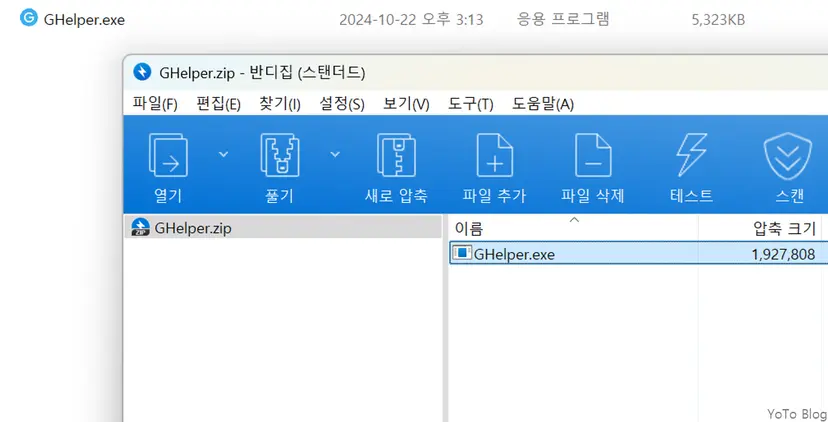Toggle sort arrow above the name column

tap(575, 220)
